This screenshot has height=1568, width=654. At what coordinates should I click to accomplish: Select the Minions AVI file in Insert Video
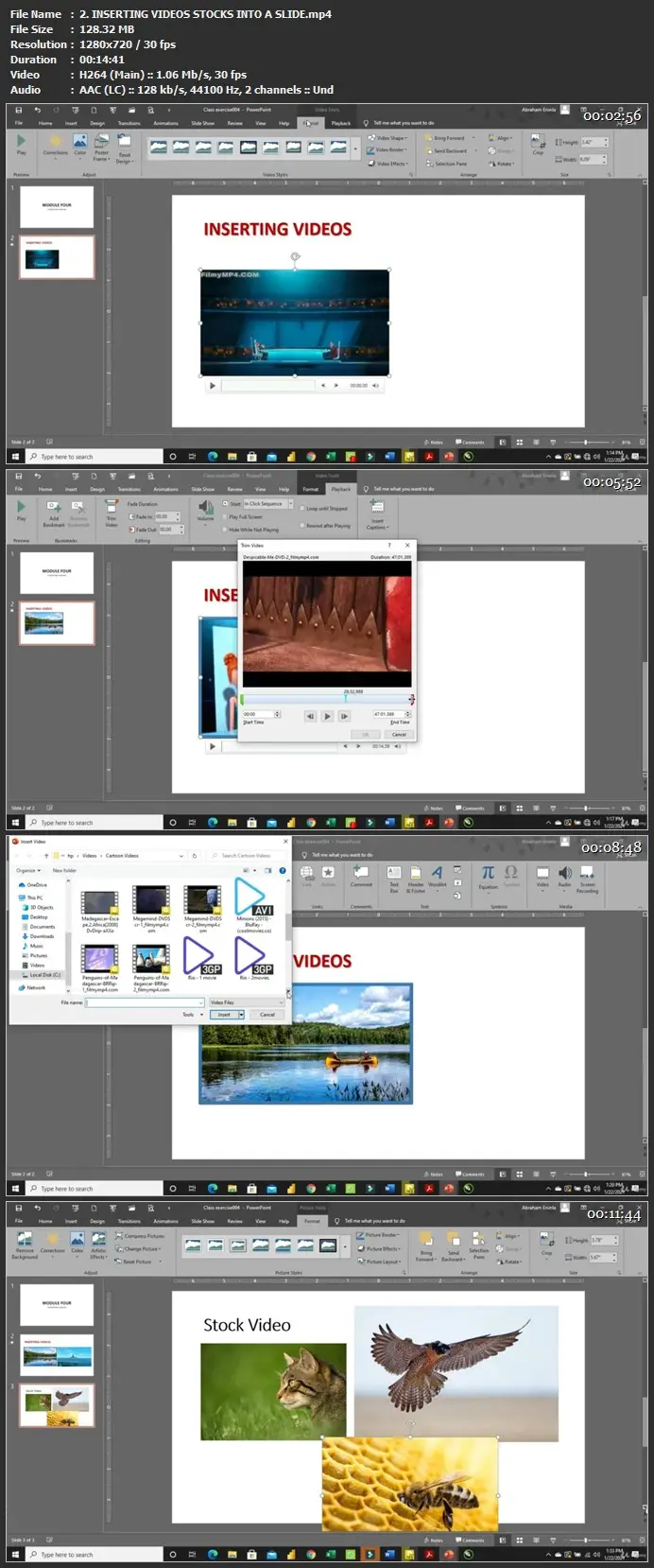[252, 906]
